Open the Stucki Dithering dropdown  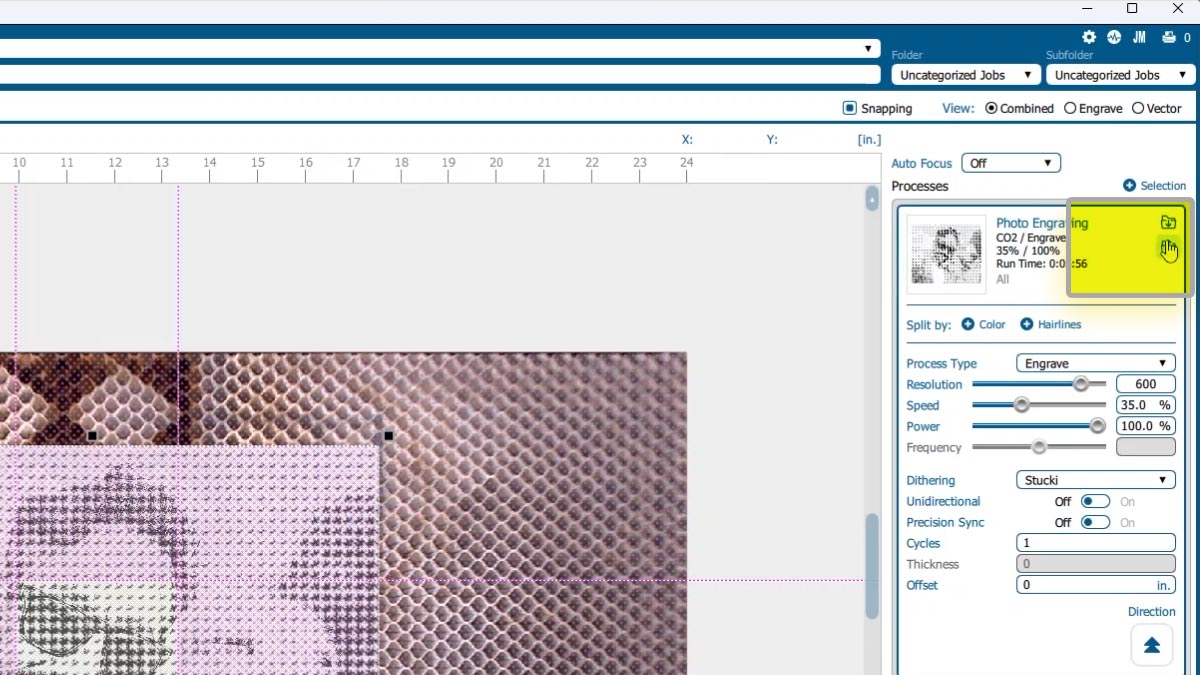(x=1094, y=479)
